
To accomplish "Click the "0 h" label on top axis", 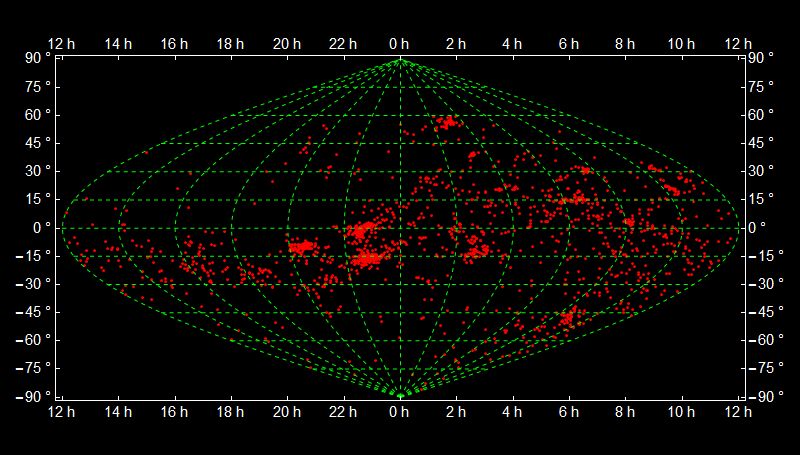I will pos(399,44).
